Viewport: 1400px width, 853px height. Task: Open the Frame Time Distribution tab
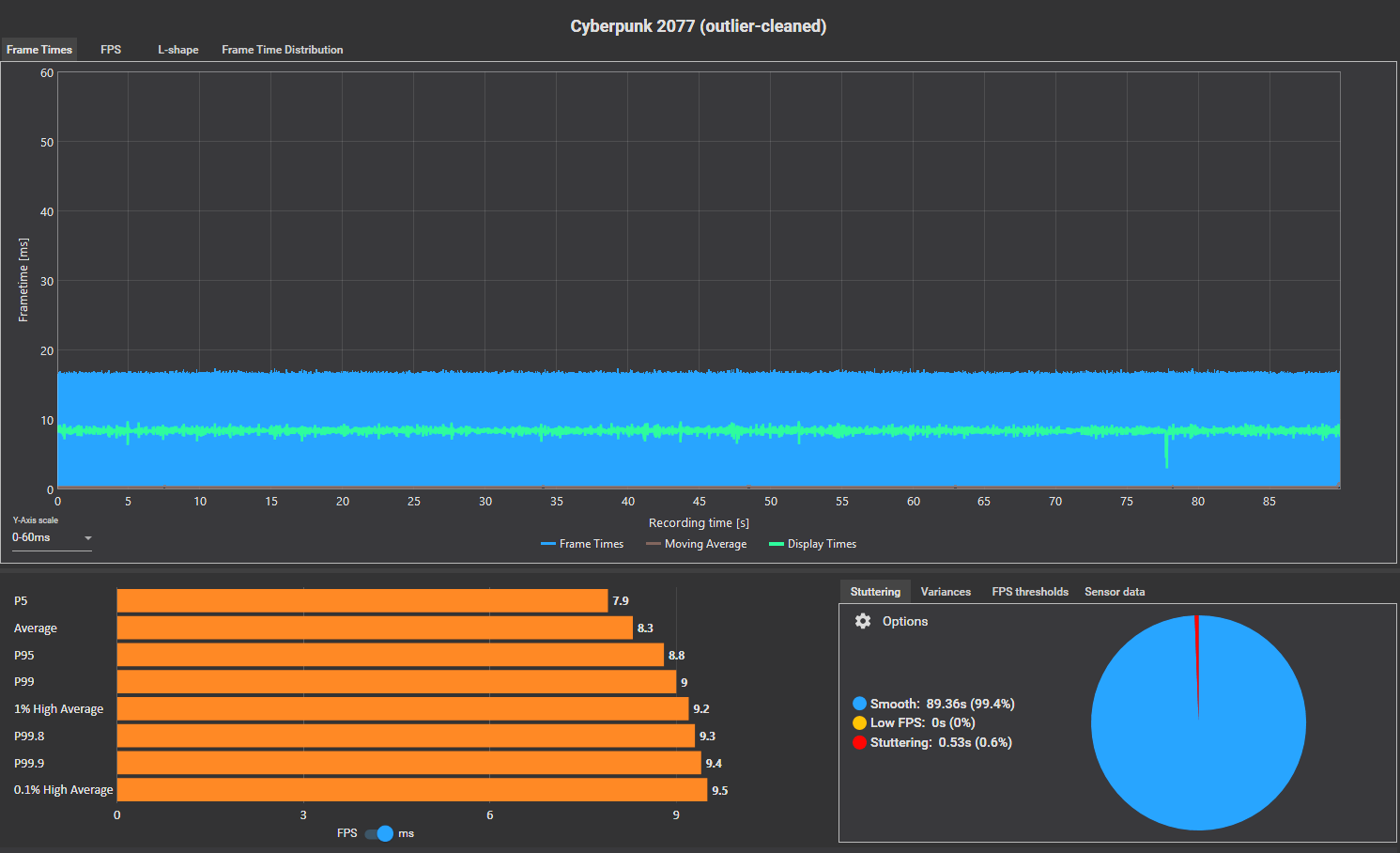click(x=282, y=50)
